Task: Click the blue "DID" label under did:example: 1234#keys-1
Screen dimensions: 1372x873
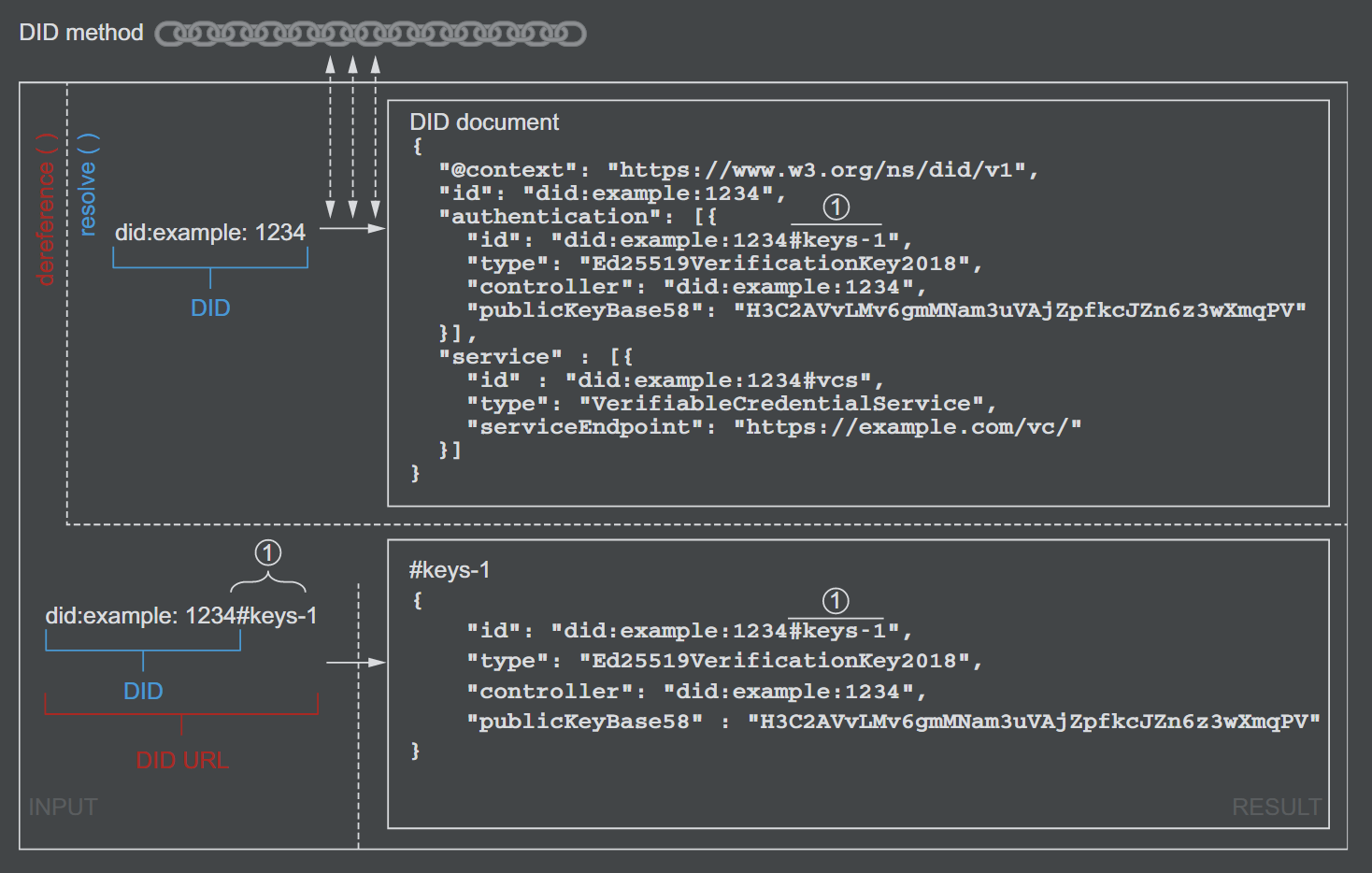Action: coord(143,691)
